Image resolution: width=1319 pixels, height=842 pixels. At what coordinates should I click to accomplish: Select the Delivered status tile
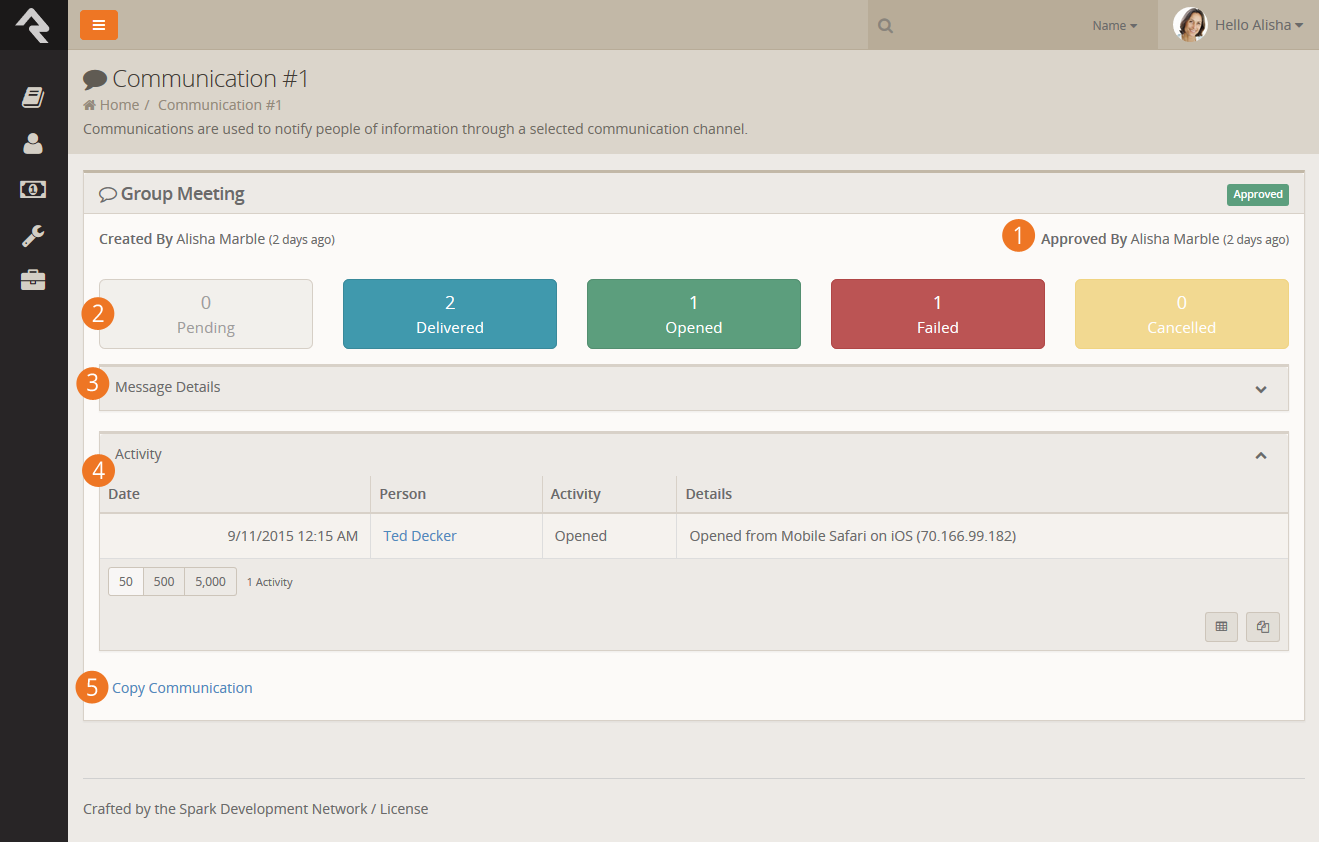[x=450, y=314]
